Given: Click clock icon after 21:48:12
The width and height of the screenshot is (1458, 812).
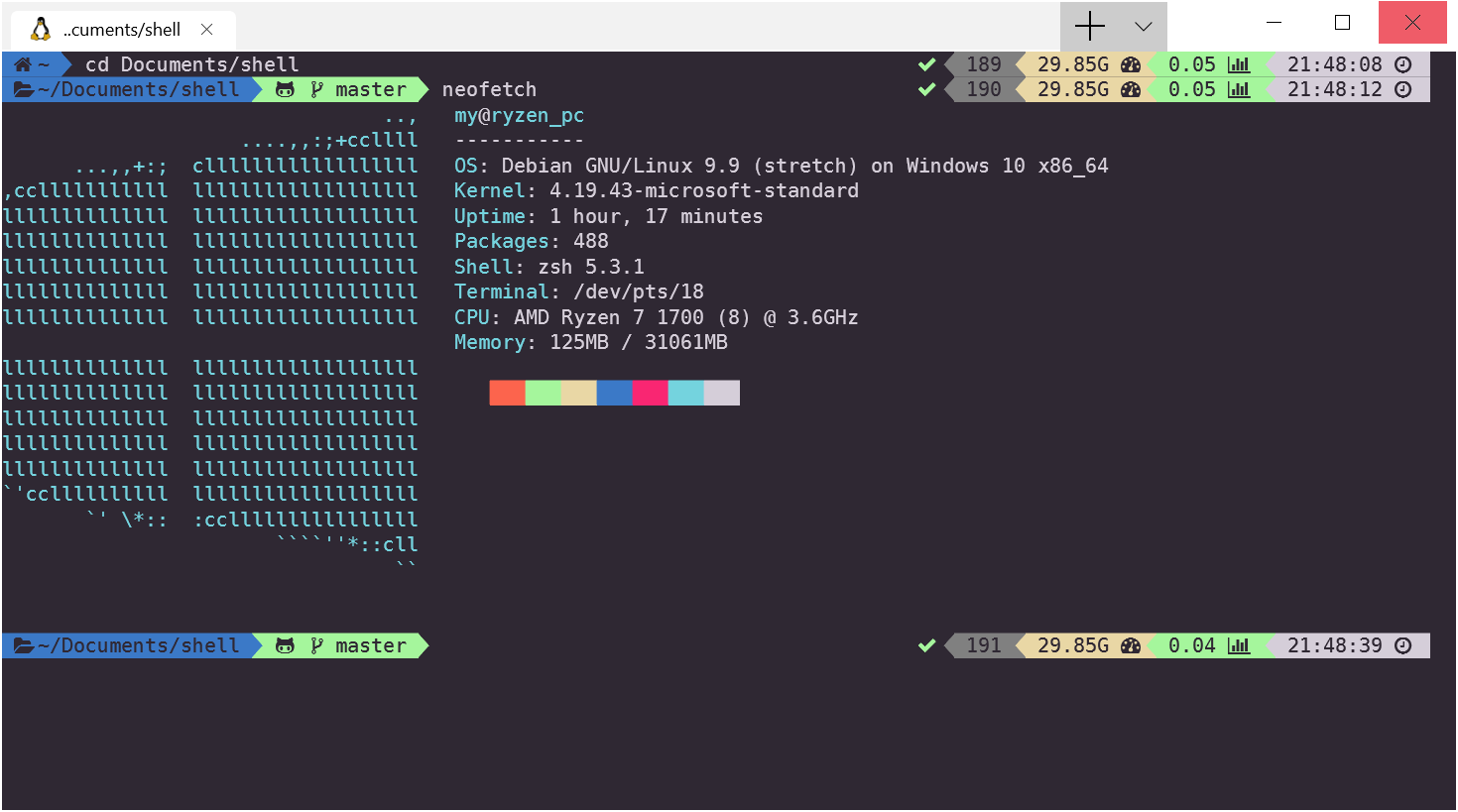Looking at the screenshot, I should (1402, 89).
